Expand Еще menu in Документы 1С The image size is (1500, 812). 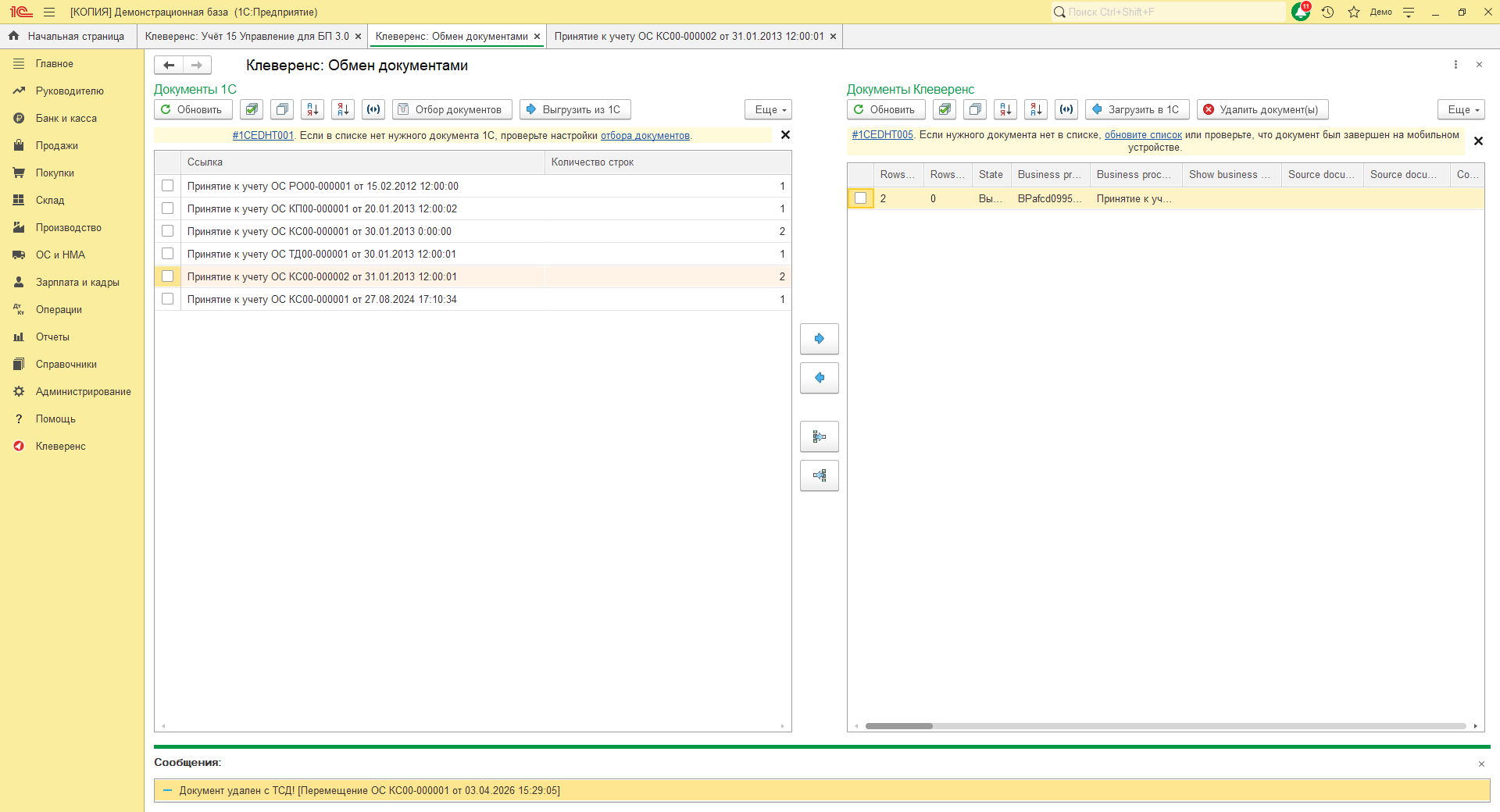[769, 109]
